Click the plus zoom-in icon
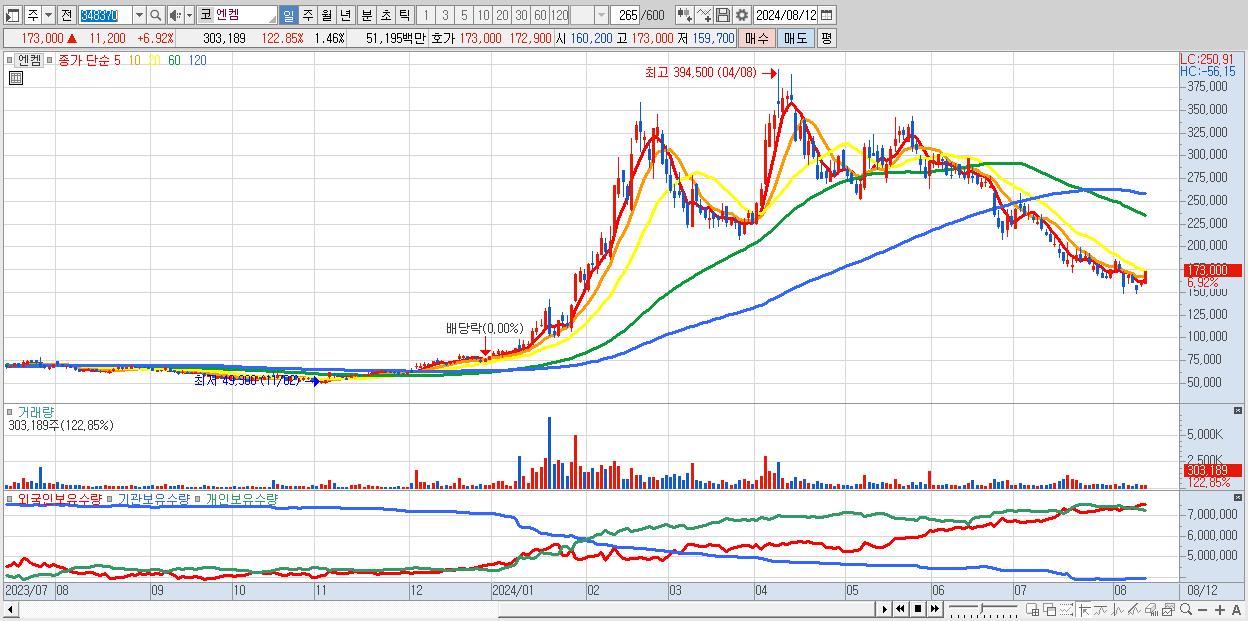The width and height of the screenshot is (1248, 621). coord(1219,609)
